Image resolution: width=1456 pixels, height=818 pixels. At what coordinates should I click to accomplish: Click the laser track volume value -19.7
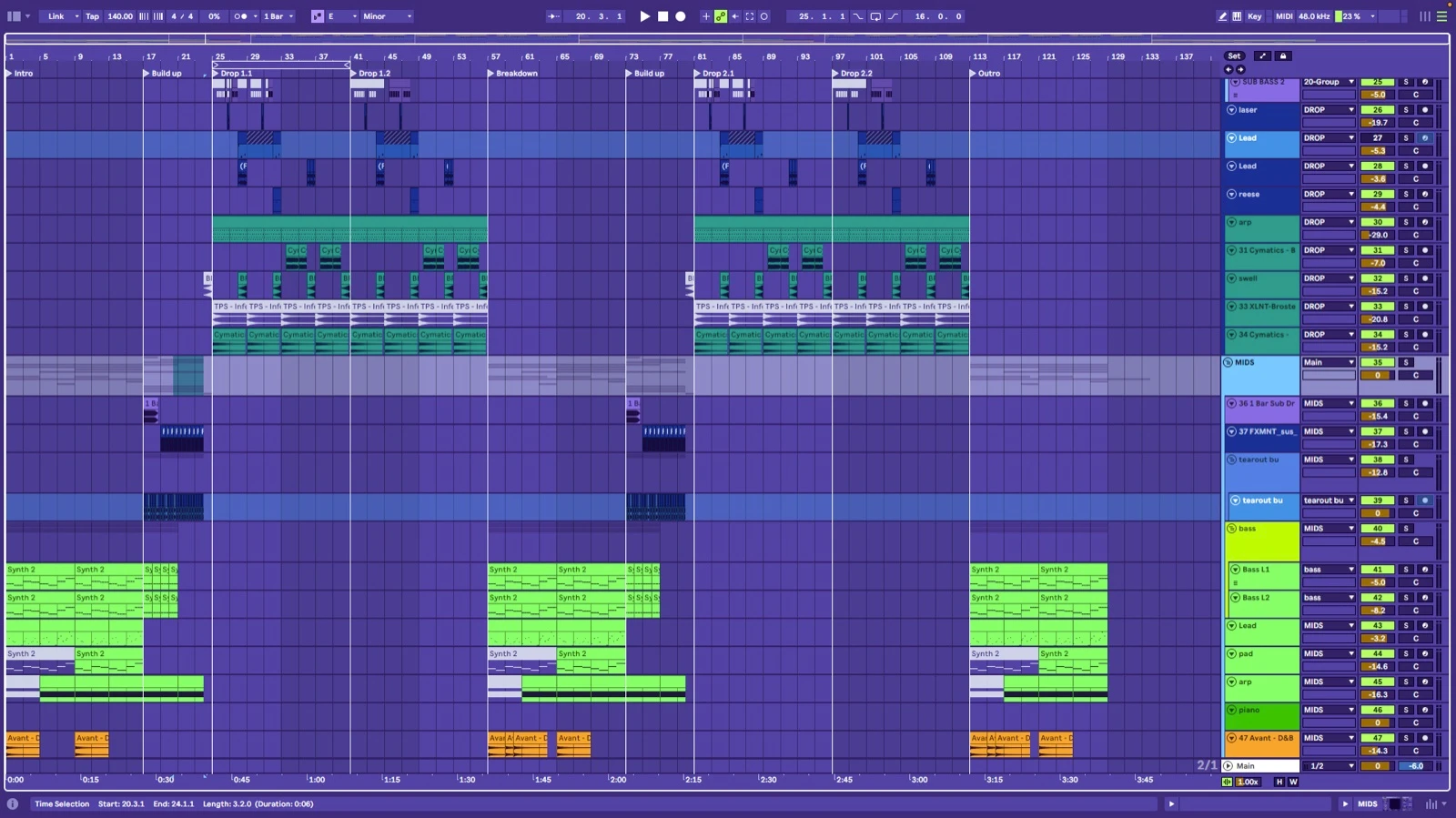1378,123
